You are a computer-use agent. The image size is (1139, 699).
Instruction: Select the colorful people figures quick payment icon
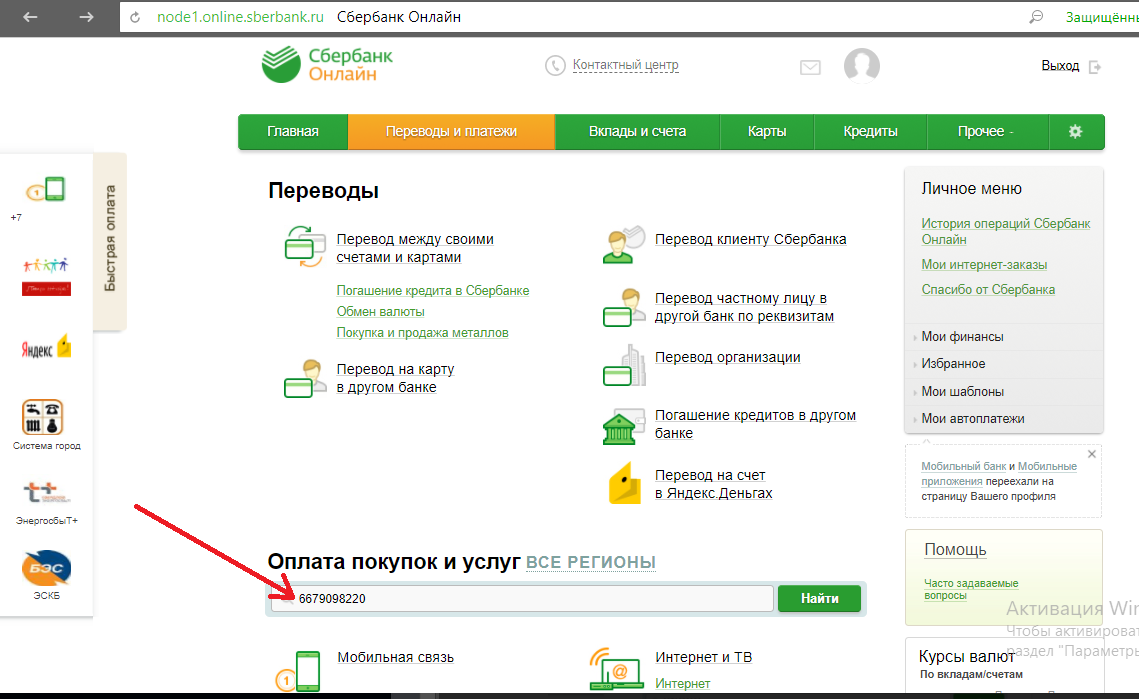(x=46, y=276)
